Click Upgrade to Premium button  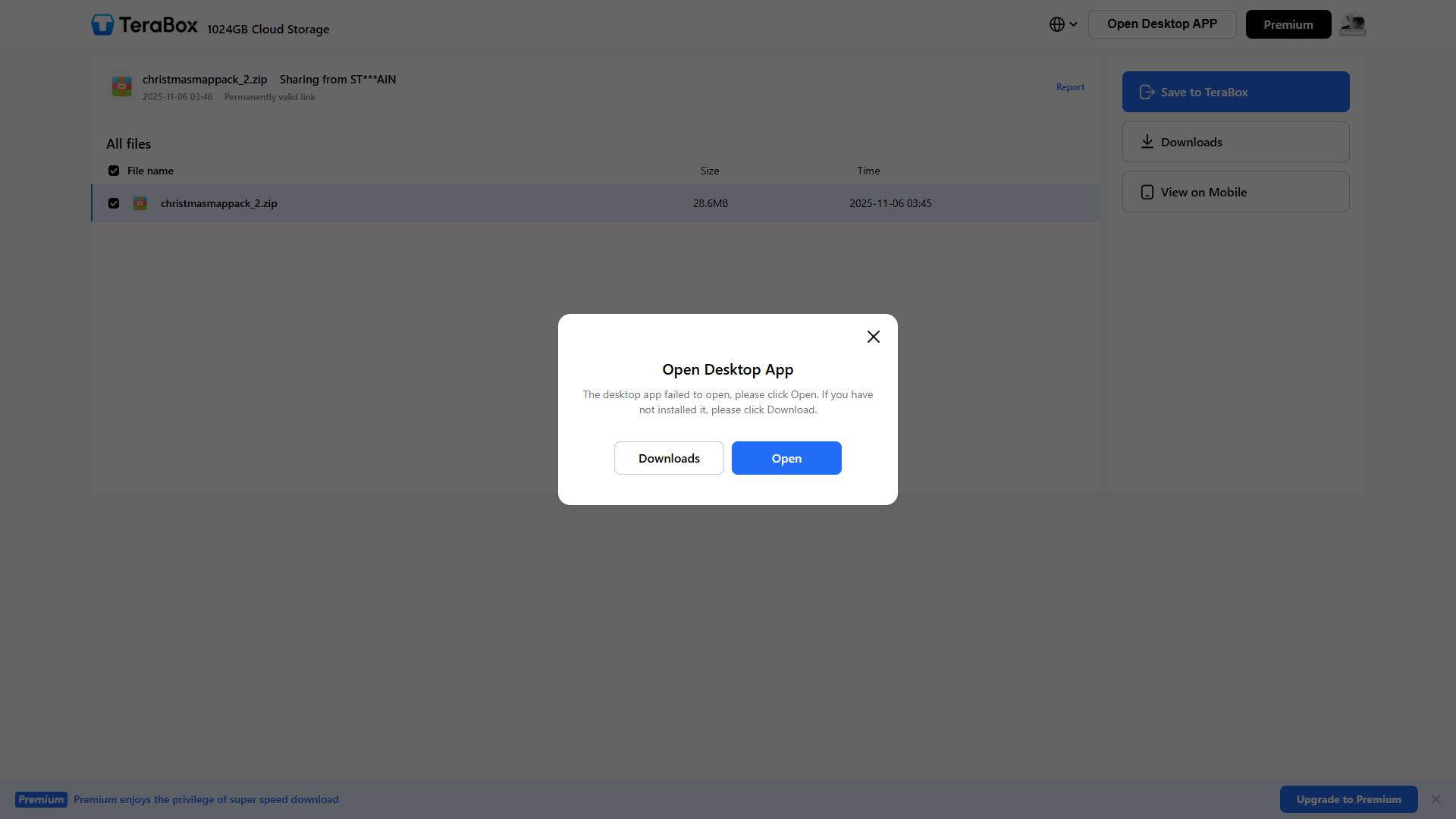click(1348, 799)
